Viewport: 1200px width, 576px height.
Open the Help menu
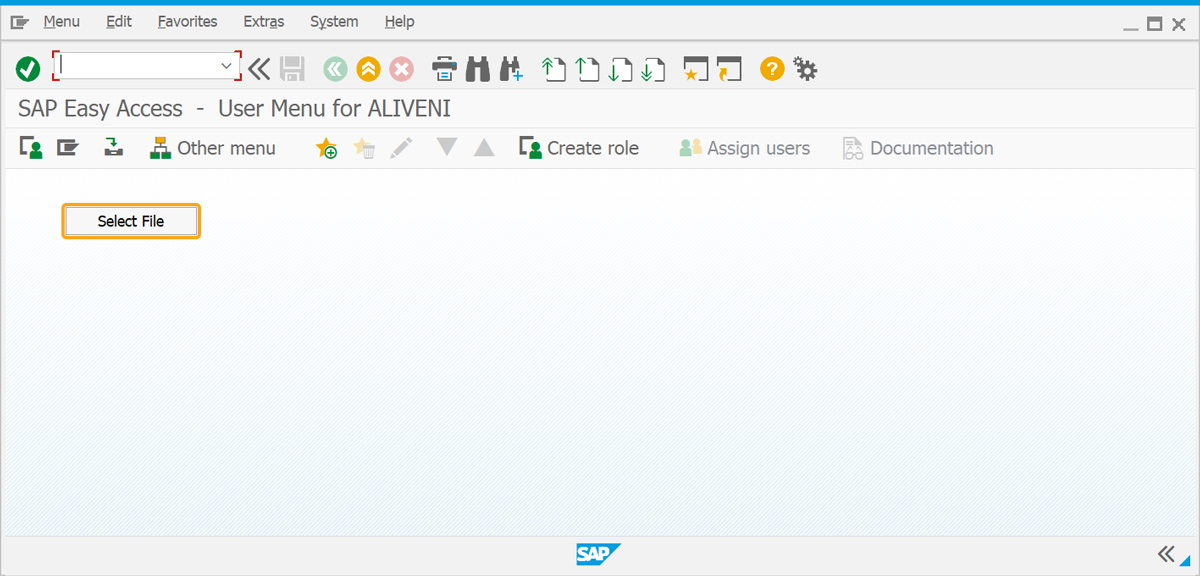coord(399,21)
